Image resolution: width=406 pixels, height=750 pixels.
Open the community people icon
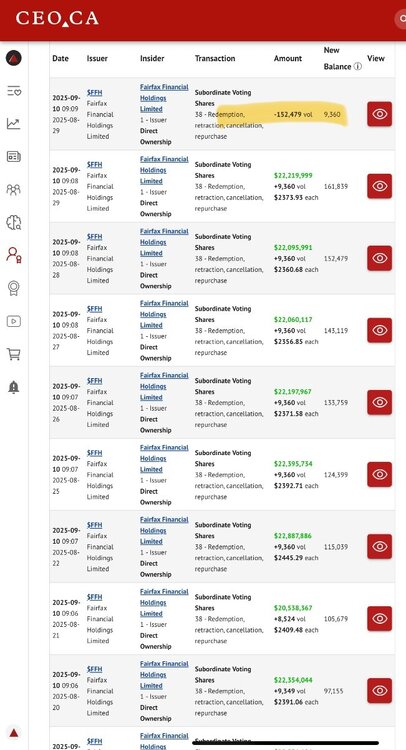(13, 189)
